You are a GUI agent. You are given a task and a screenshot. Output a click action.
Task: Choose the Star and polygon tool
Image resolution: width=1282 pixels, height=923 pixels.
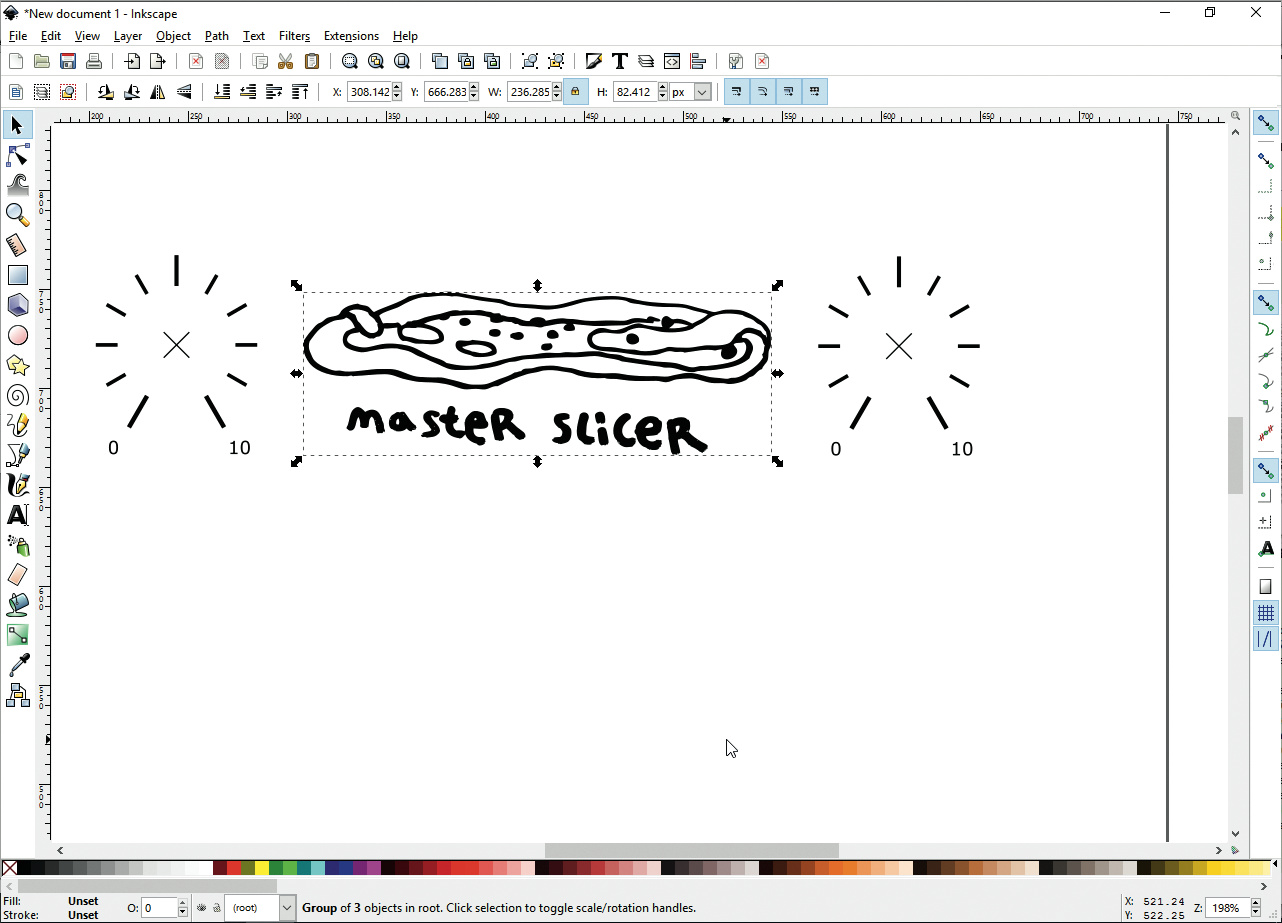(x=18, y=365)
